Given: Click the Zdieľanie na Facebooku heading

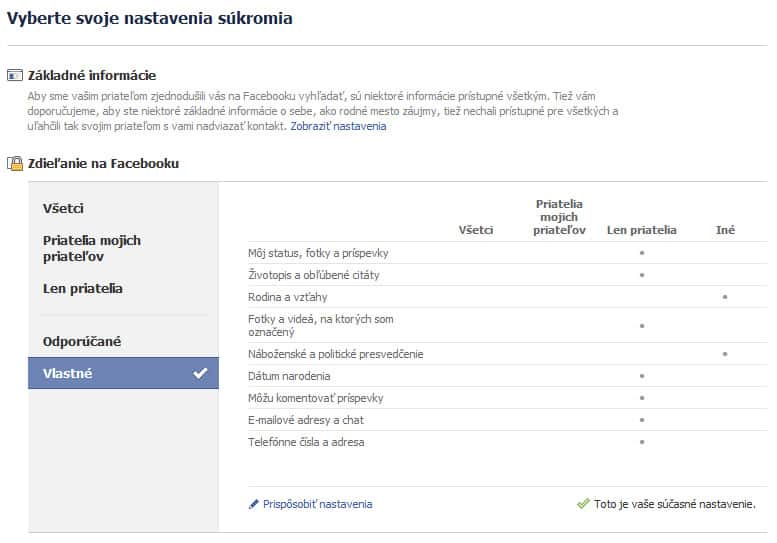Looking at the screenshot, I should point(104,163).
